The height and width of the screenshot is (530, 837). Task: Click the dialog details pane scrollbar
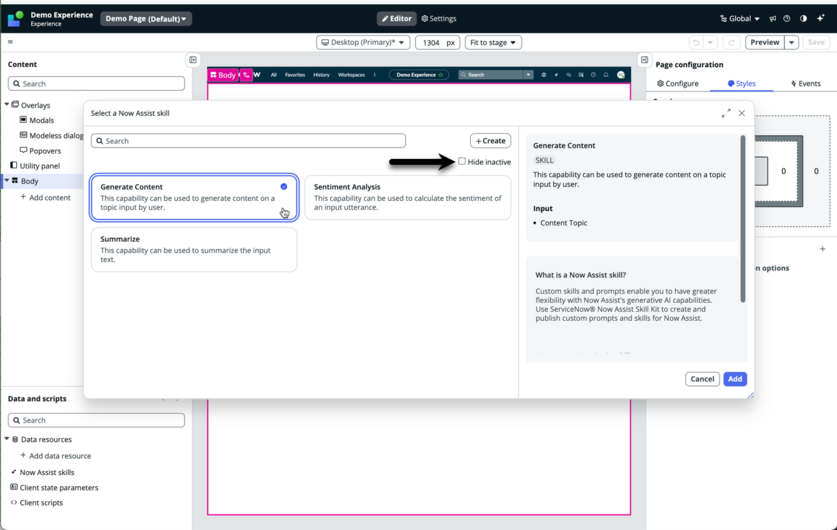click(743, 219)
